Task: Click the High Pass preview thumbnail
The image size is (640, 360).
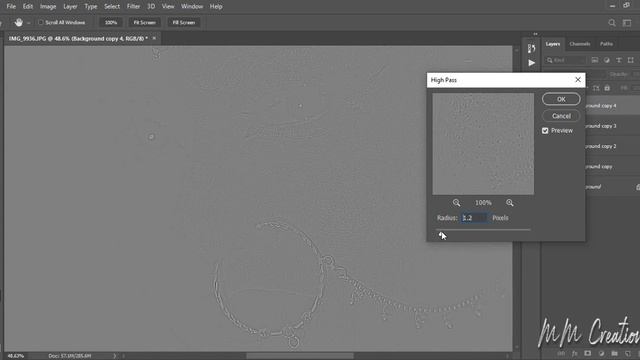Action: point(483,144)
